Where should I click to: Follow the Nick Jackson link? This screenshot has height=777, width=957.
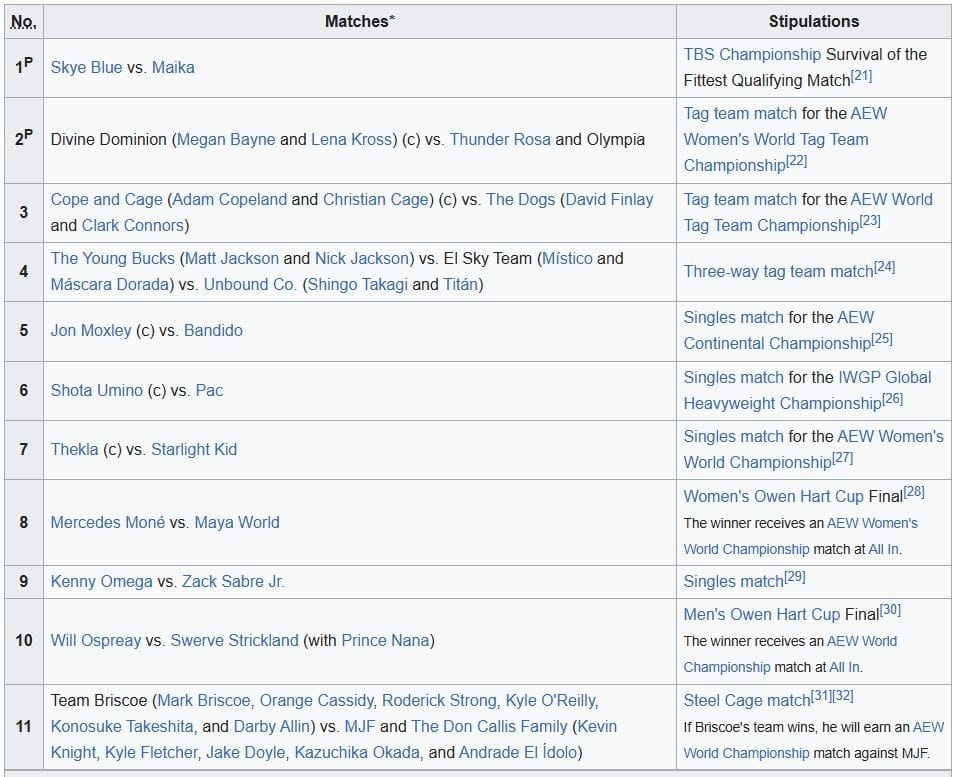(361, 259)
